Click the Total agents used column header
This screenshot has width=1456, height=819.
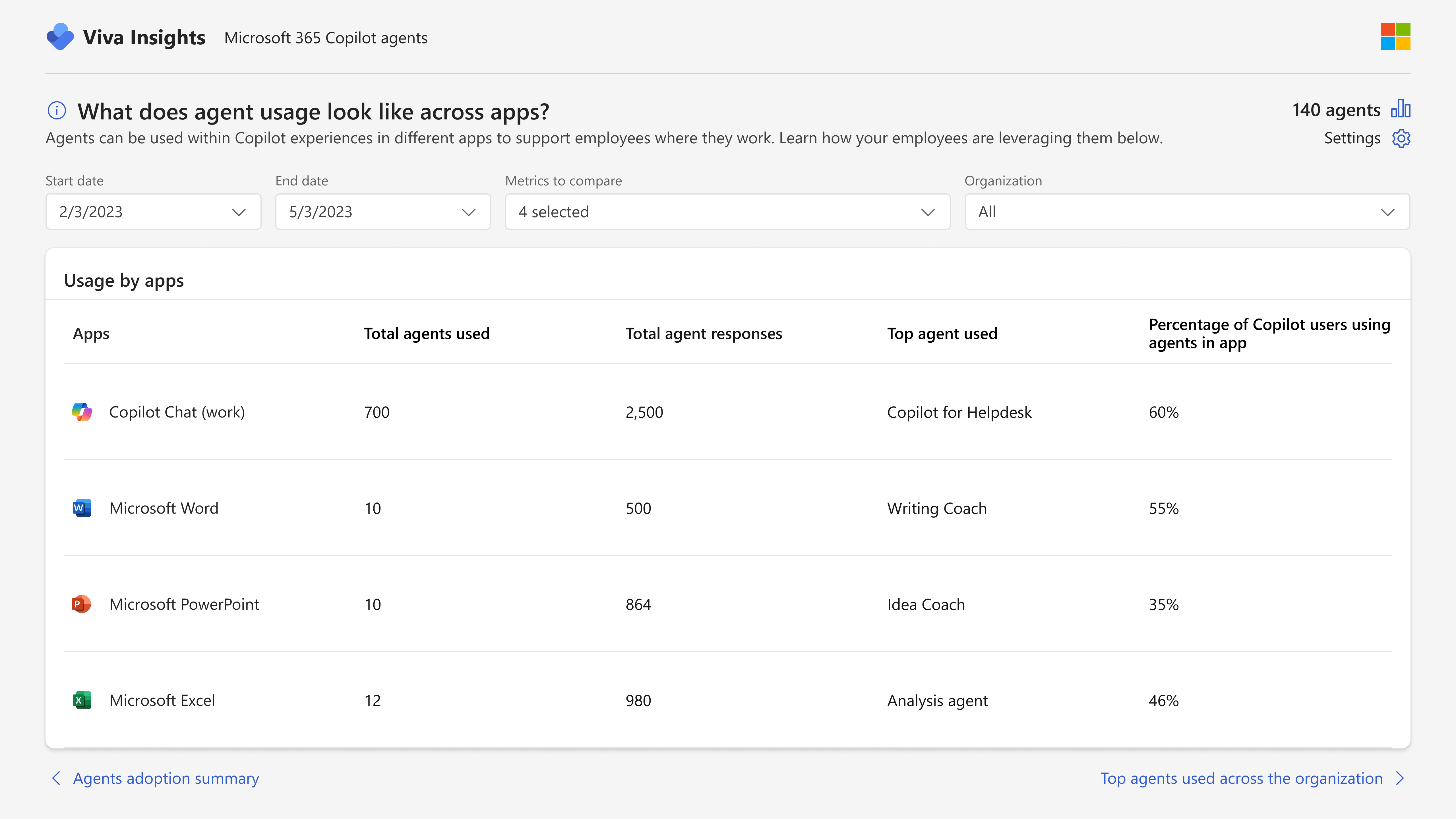click(x=427, y=334)
